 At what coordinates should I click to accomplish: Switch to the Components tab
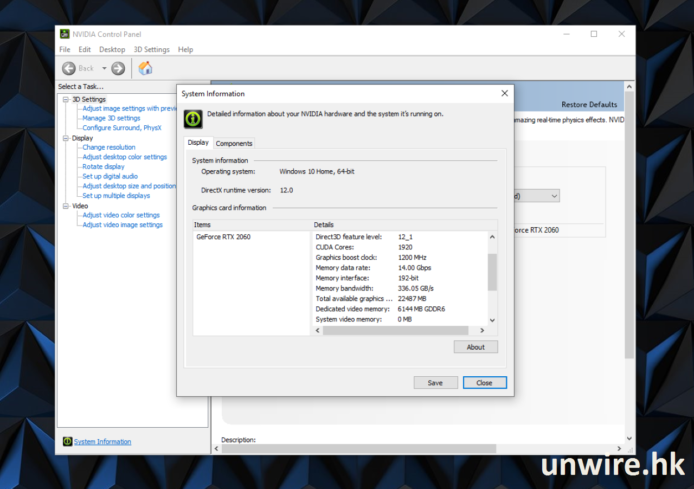click(x=234, y=143)
